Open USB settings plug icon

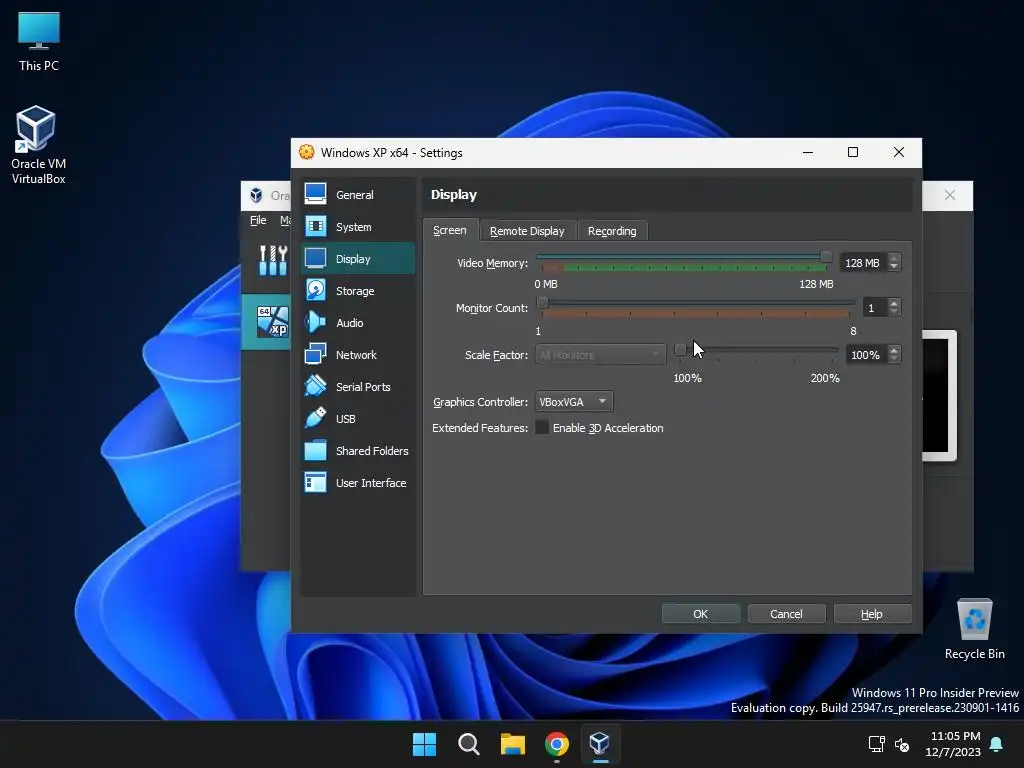[x=315, y=418]
